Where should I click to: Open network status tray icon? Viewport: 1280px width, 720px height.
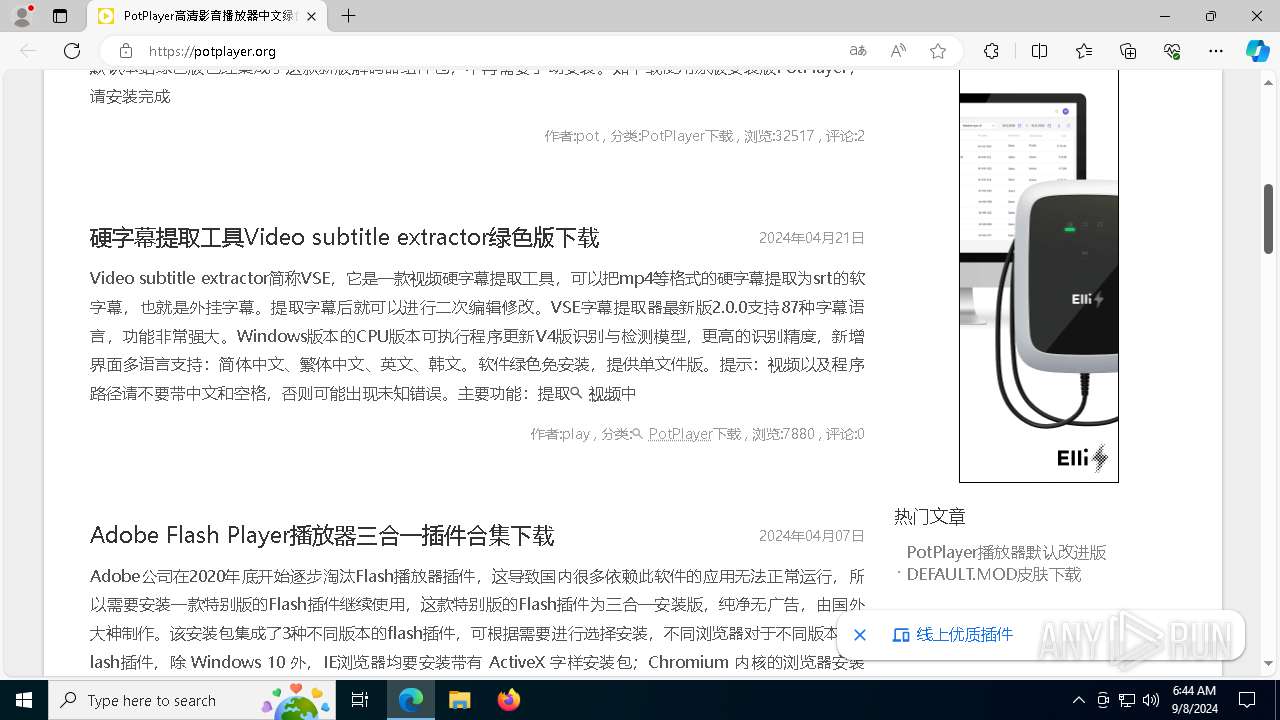click(x=1127, y=700)
